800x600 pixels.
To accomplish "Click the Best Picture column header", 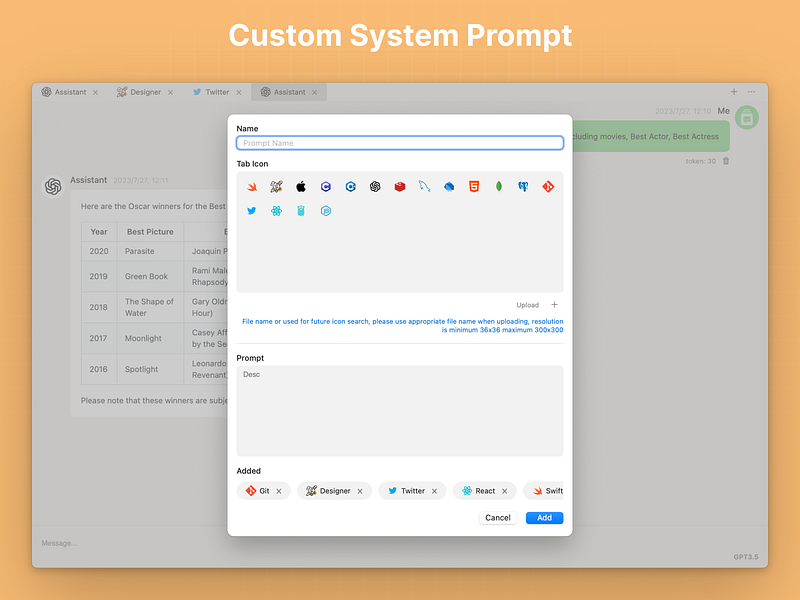I will (x=150, y=232).
